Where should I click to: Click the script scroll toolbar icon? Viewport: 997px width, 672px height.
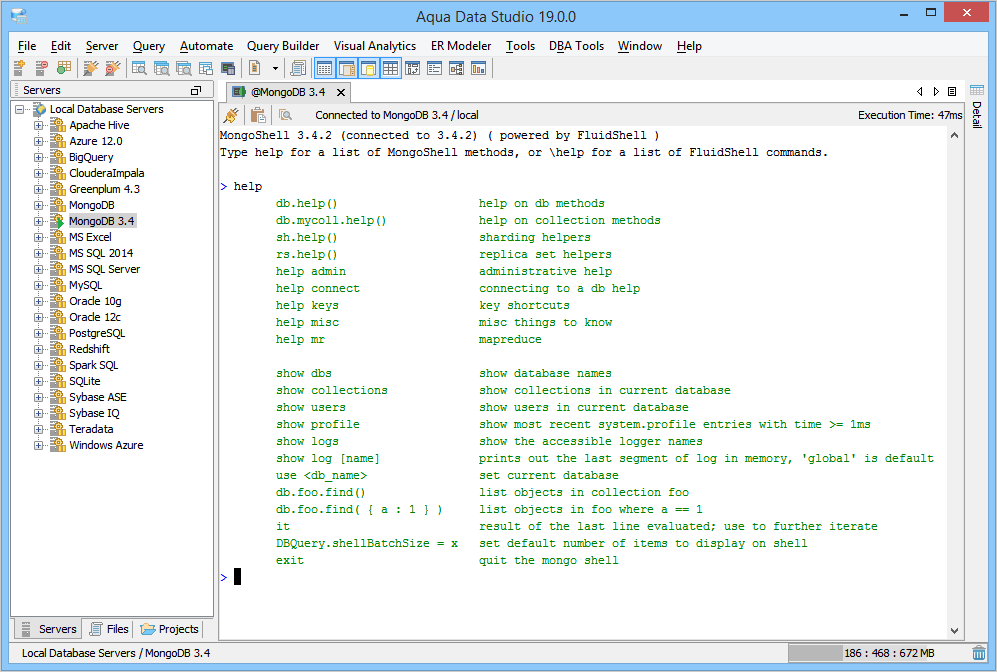(x=298, y=68)
